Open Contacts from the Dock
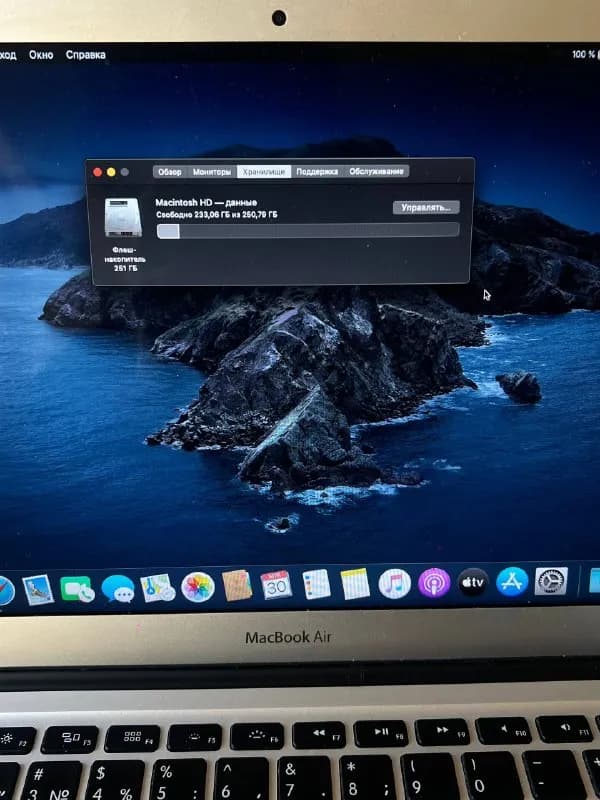The width and height of the screenshot is (600, 800). pyautogui.click(x=237, y=585)
